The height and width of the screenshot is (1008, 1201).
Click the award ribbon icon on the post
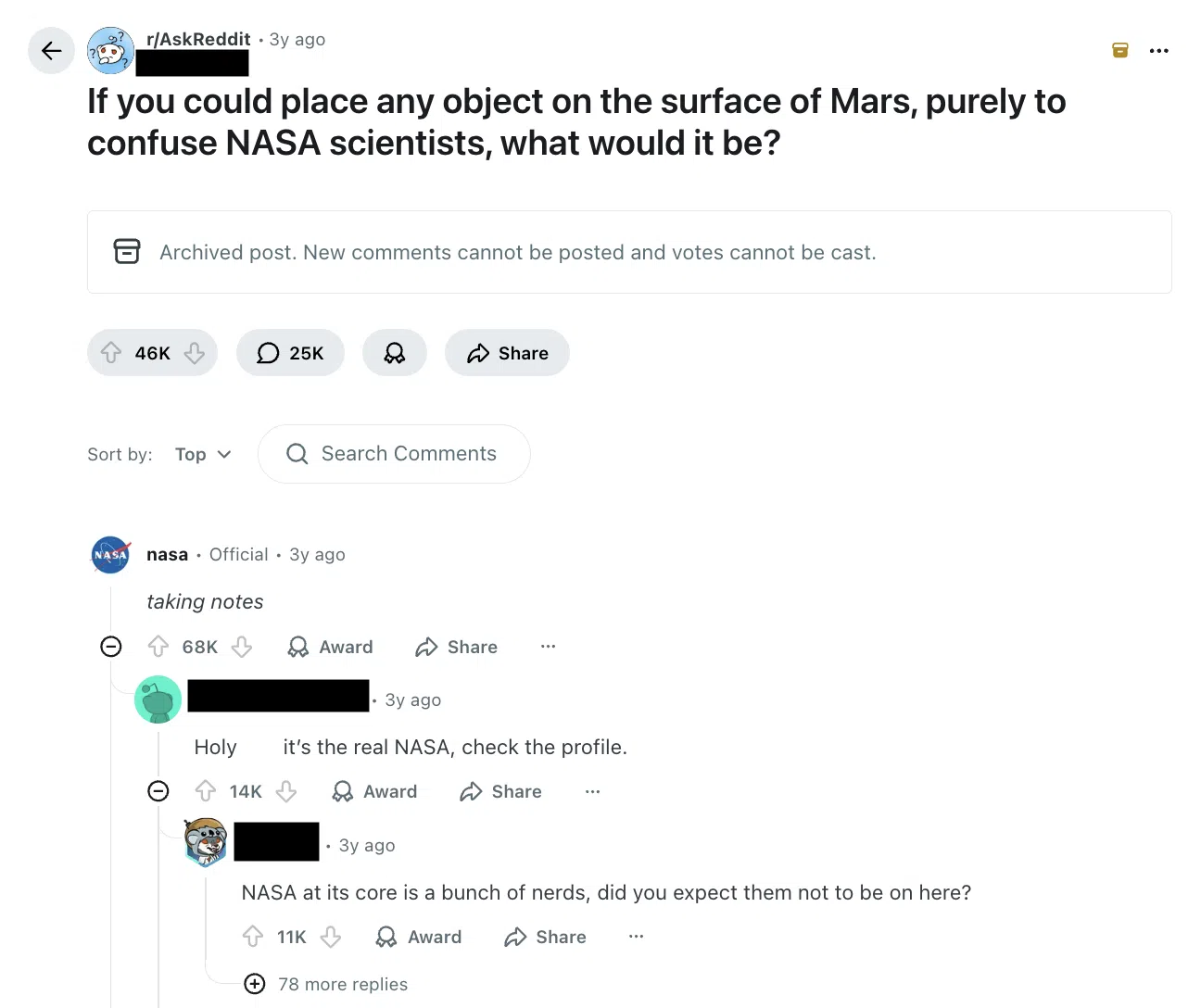[x=395, y=353]
